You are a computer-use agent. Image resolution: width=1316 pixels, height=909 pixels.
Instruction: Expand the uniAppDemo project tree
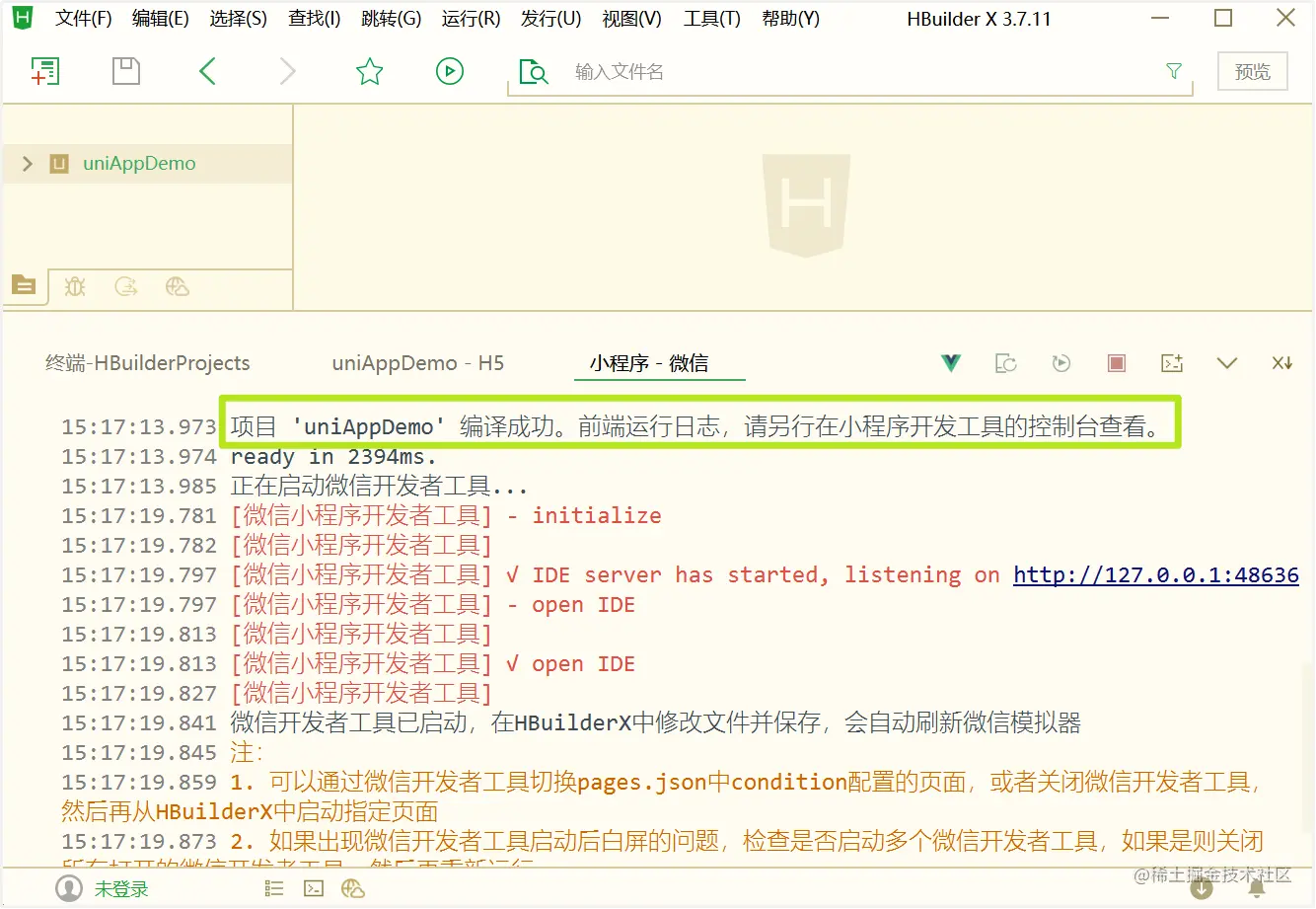point(28,164)
